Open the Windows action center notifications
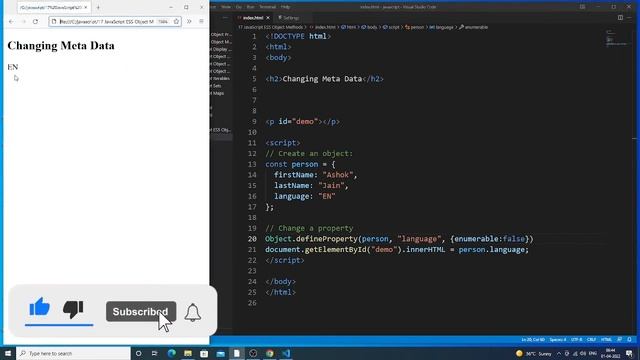Image resolution: width=640 pixels, height=360 pixels. 629,353
